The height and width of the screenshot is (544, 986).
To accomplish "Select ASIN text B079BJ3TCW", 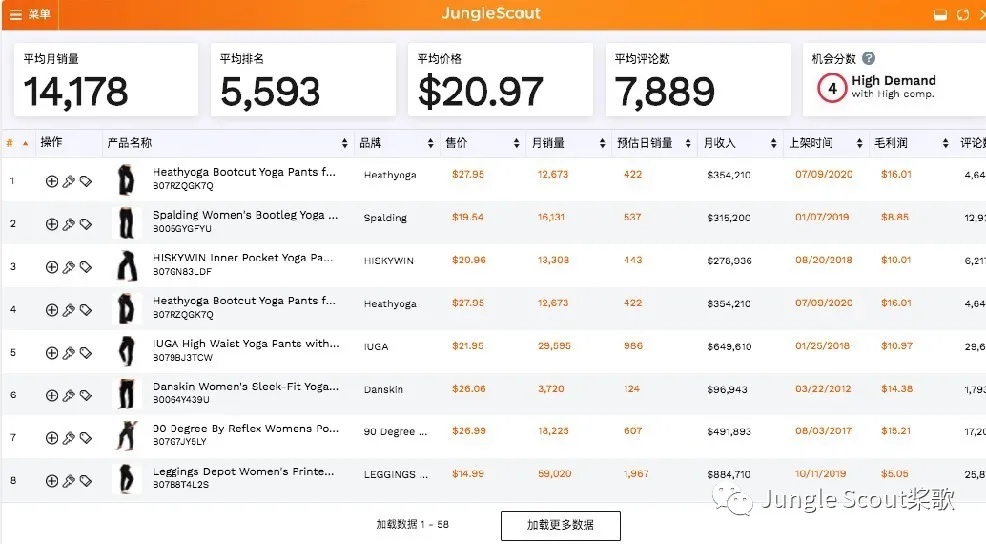I will coord(183,357).
